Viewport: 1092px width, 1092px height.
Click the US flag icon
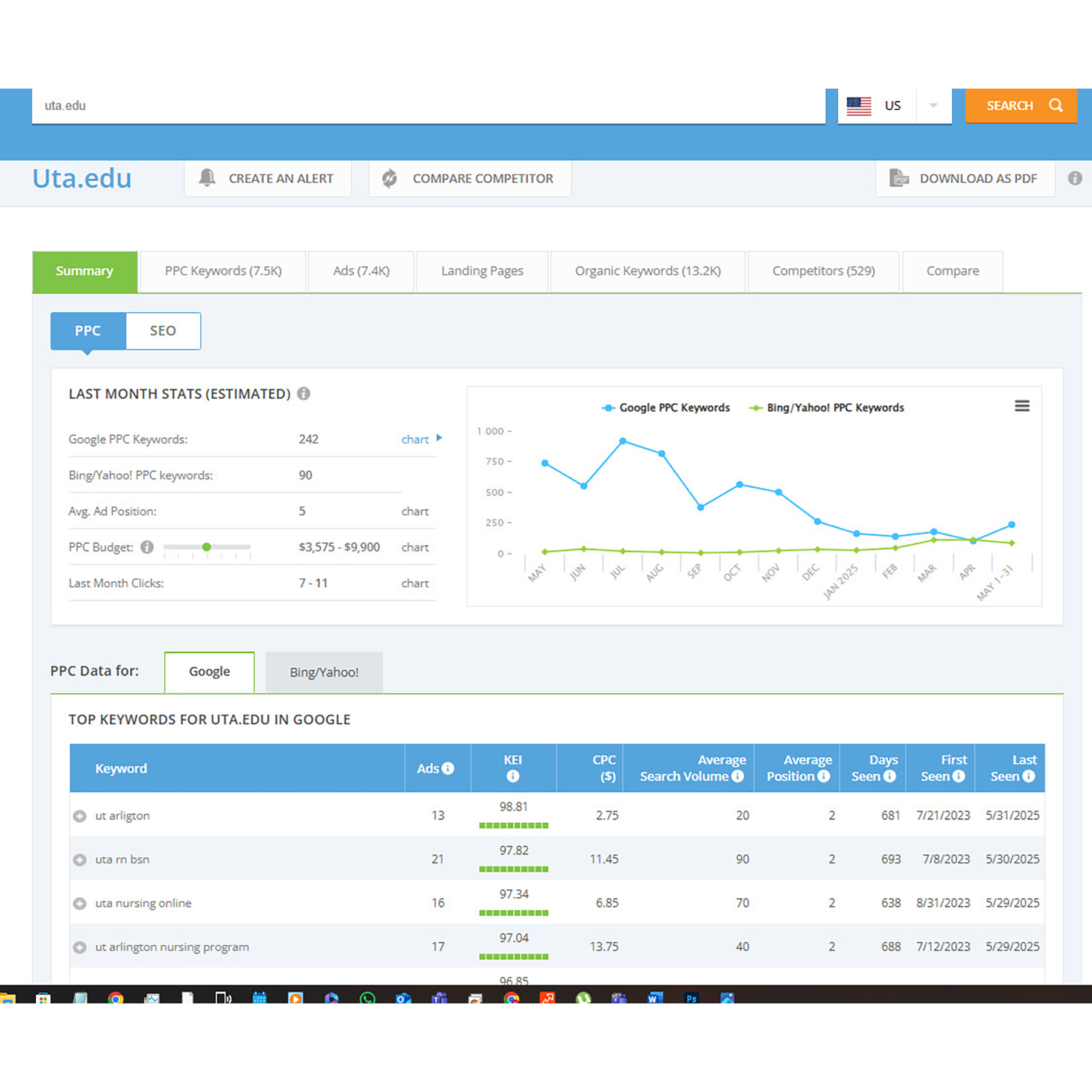[x=858, y=106]
